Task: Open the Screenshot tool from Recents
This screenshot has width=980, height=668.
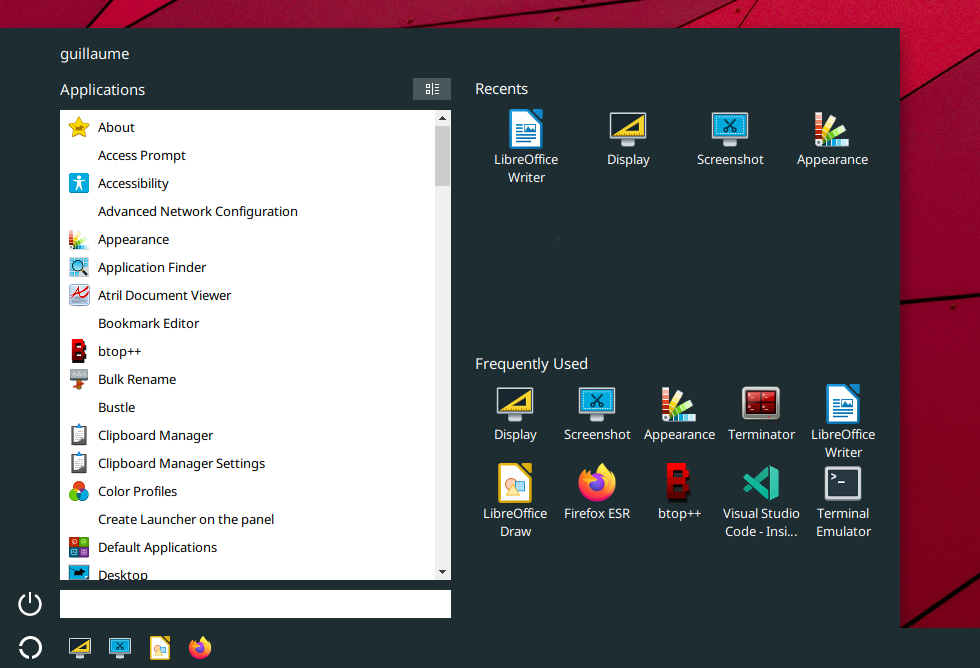Action: pos(730,128)
